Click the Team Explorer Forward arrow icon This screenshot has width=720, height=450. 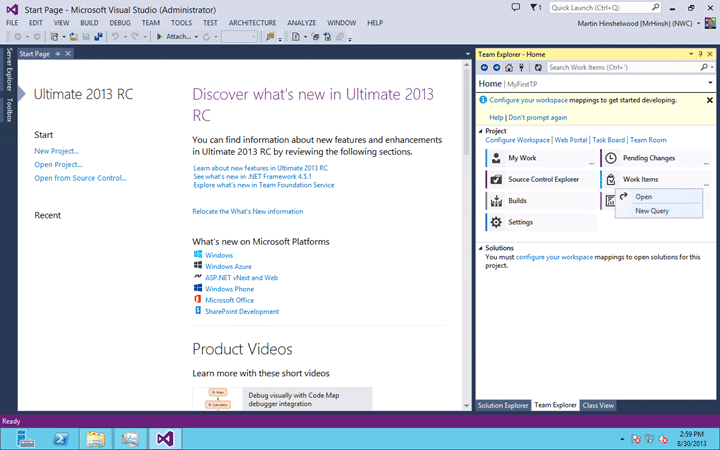(496, 68)
